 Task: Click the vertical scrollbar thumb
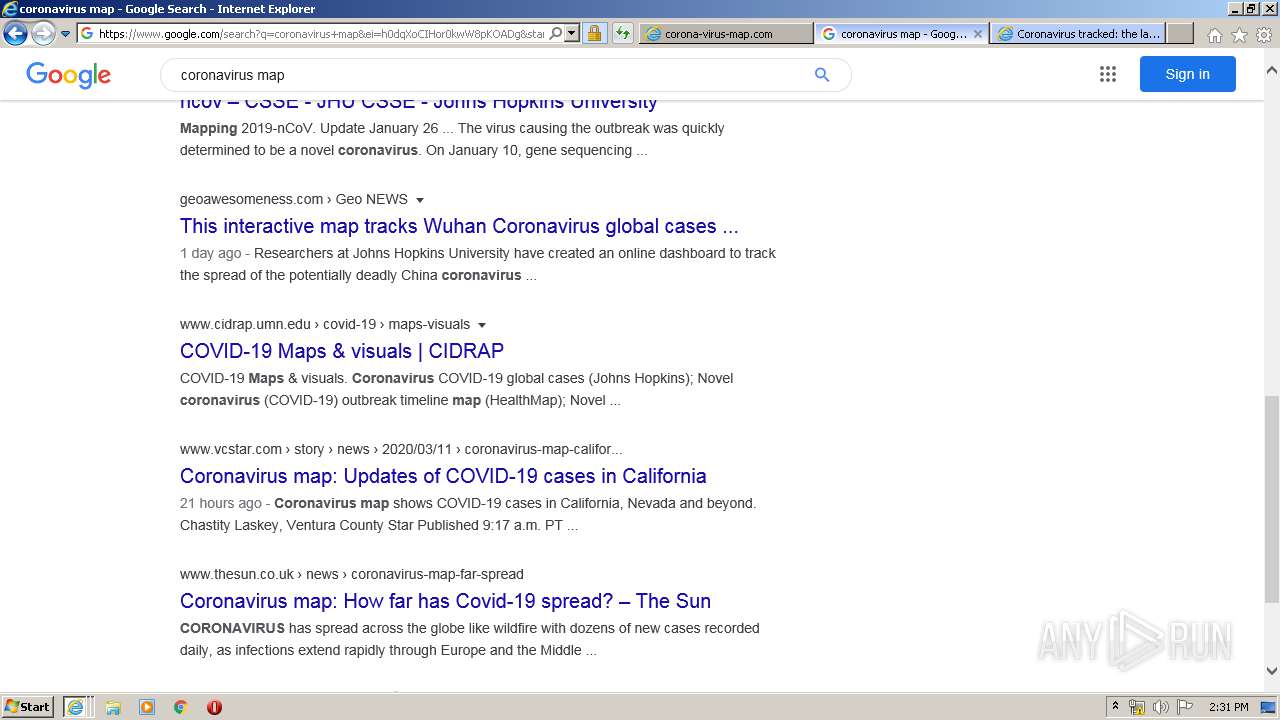[1271, 499]
